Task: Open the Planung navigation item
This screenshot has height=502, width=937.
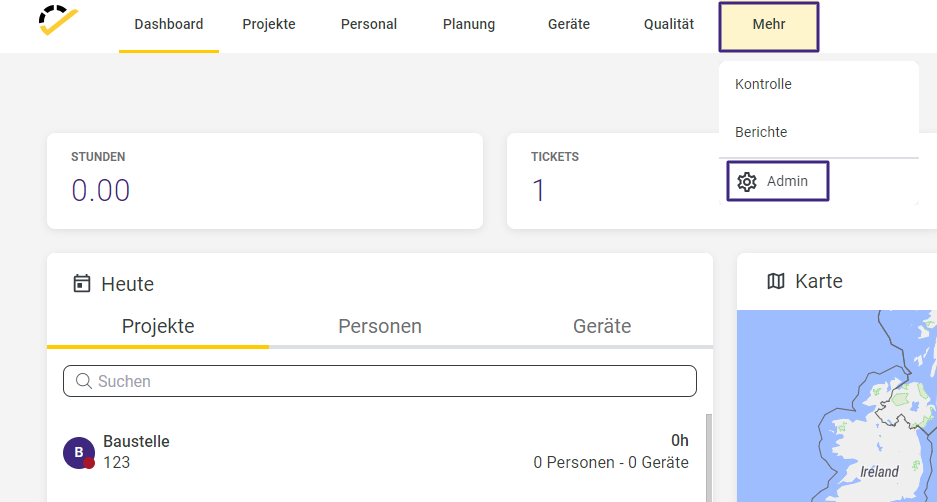Action: coord(468,25)
